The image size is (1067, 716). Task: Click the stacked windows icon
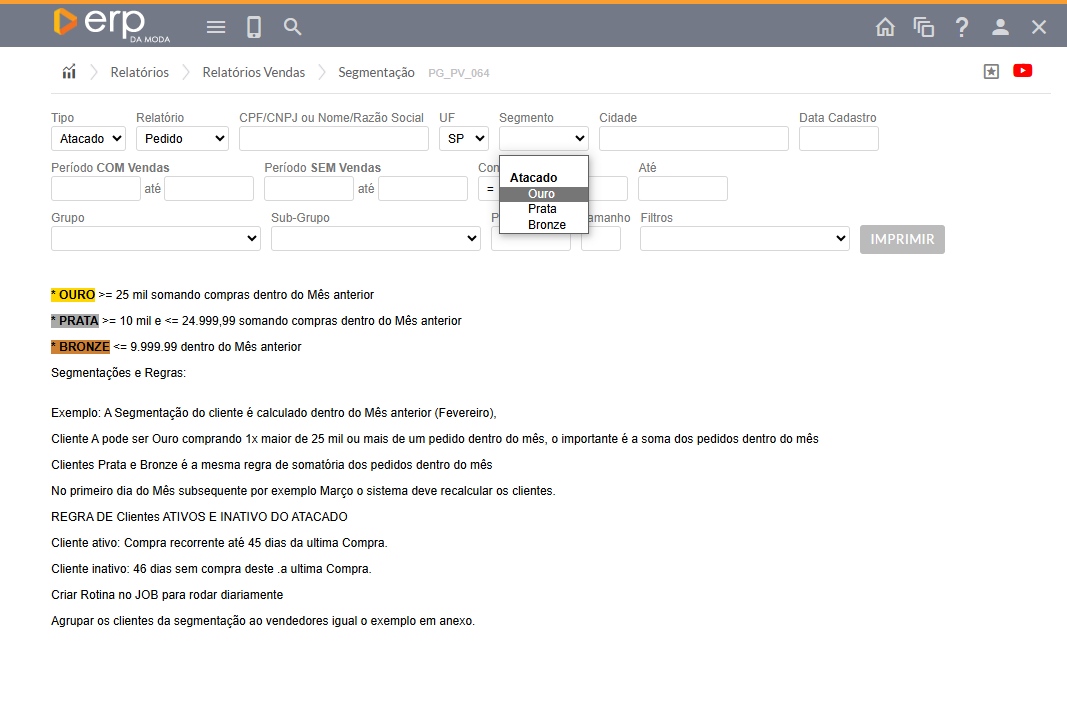923,27
